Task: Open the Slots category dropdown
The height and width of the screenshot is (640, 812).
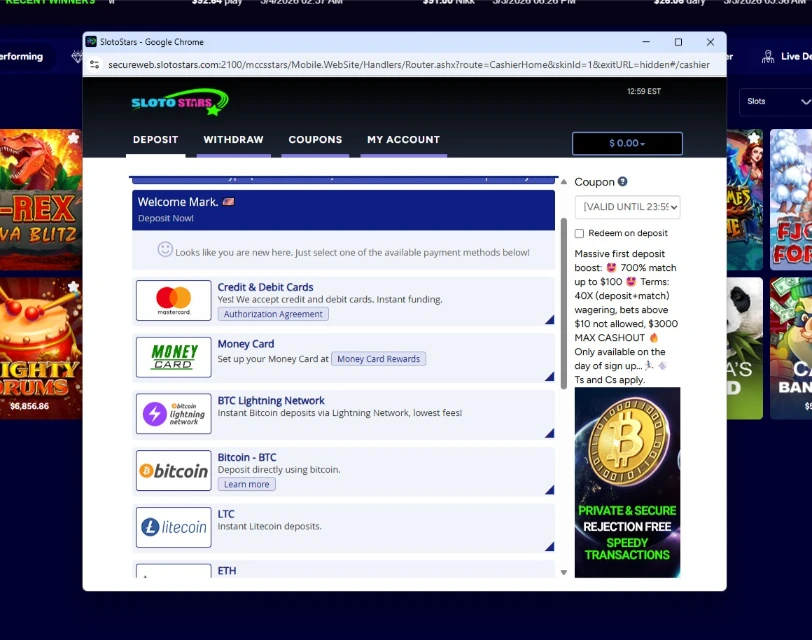Action: click(x=777, y=102)
